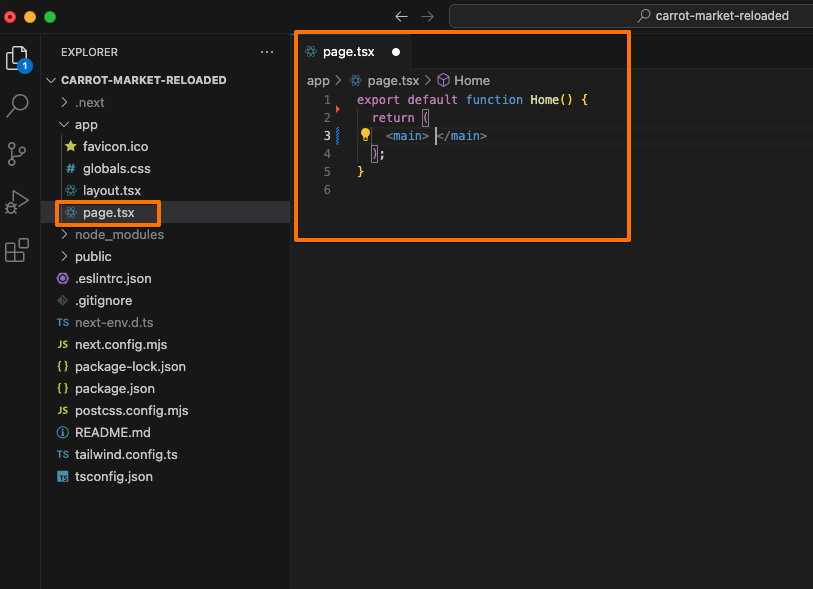
Task: Click the Home function name on line 1
Action: 544,100
